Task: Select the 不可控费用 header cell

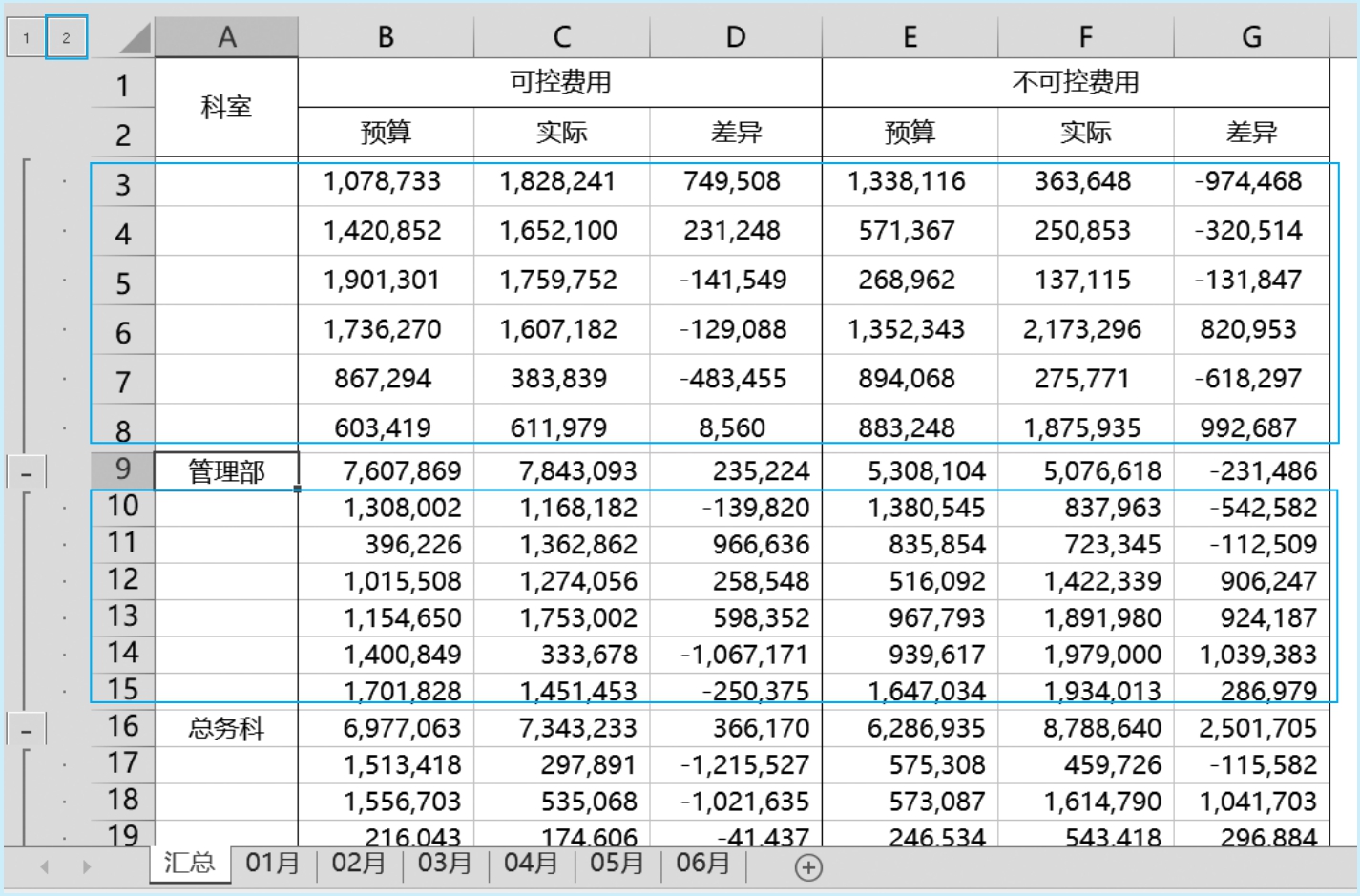Action: [1075, 82]
